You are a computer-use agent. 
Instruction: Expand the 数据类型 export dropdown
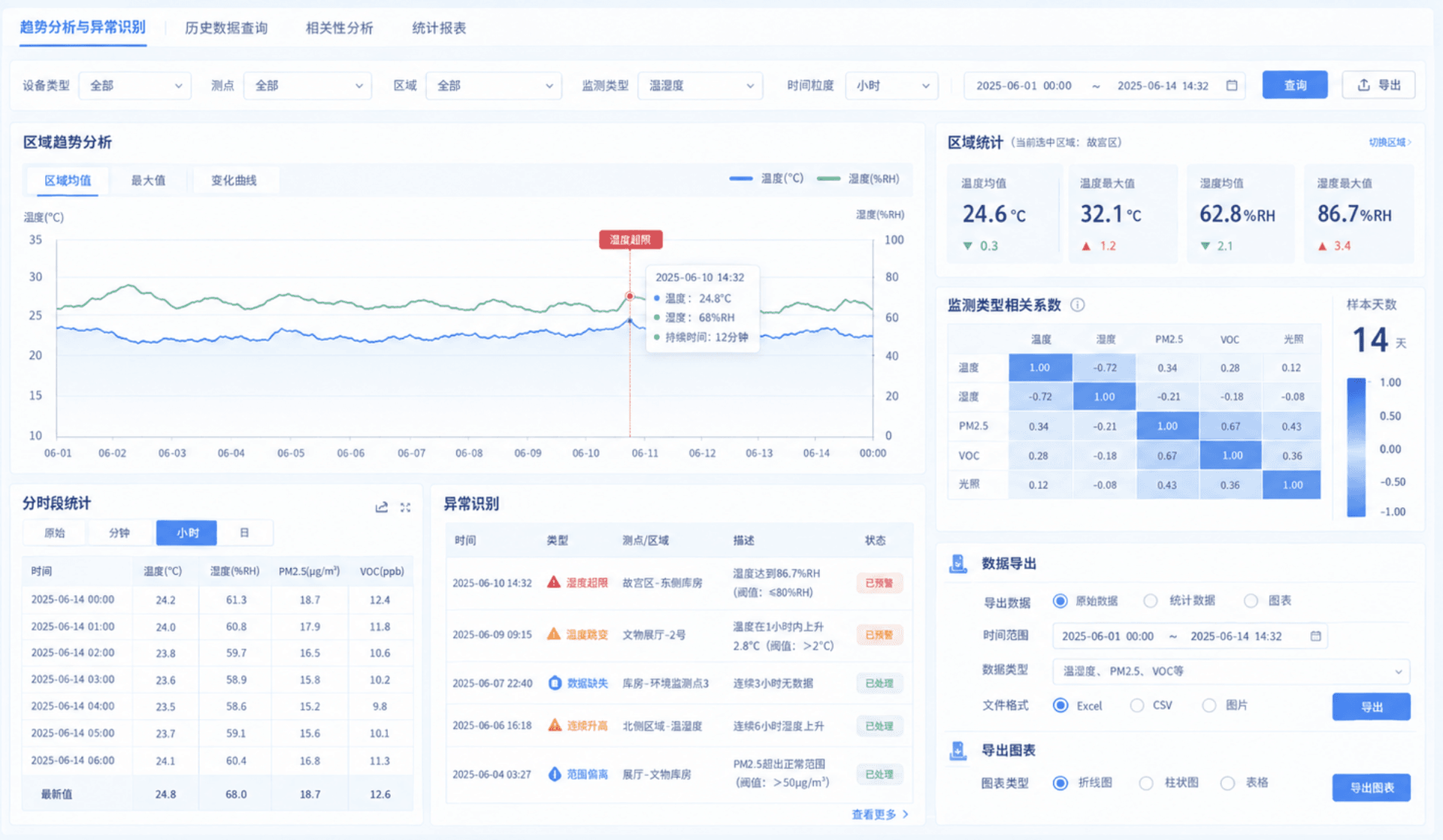pos(1231,671)
